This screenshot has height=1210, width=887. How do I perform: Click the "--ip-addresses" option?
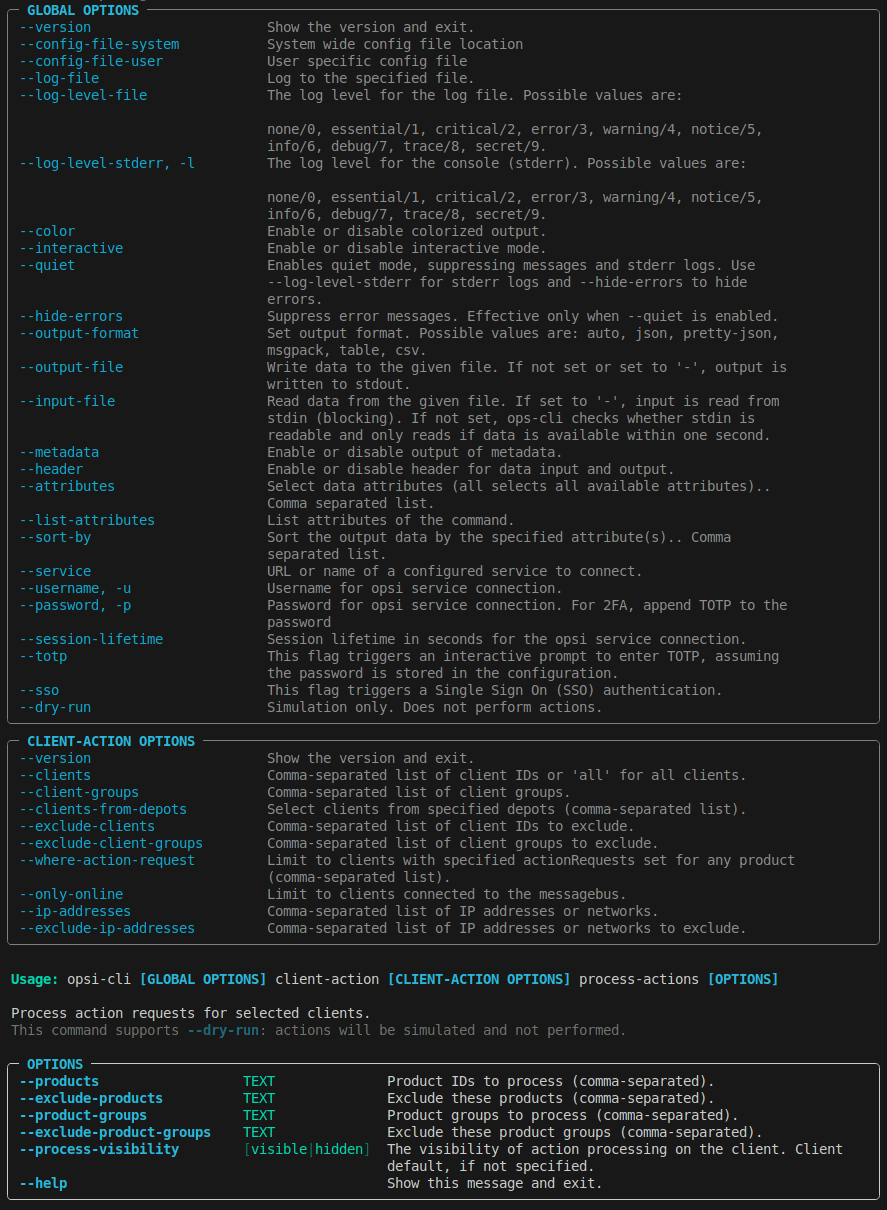coord(75,911)
